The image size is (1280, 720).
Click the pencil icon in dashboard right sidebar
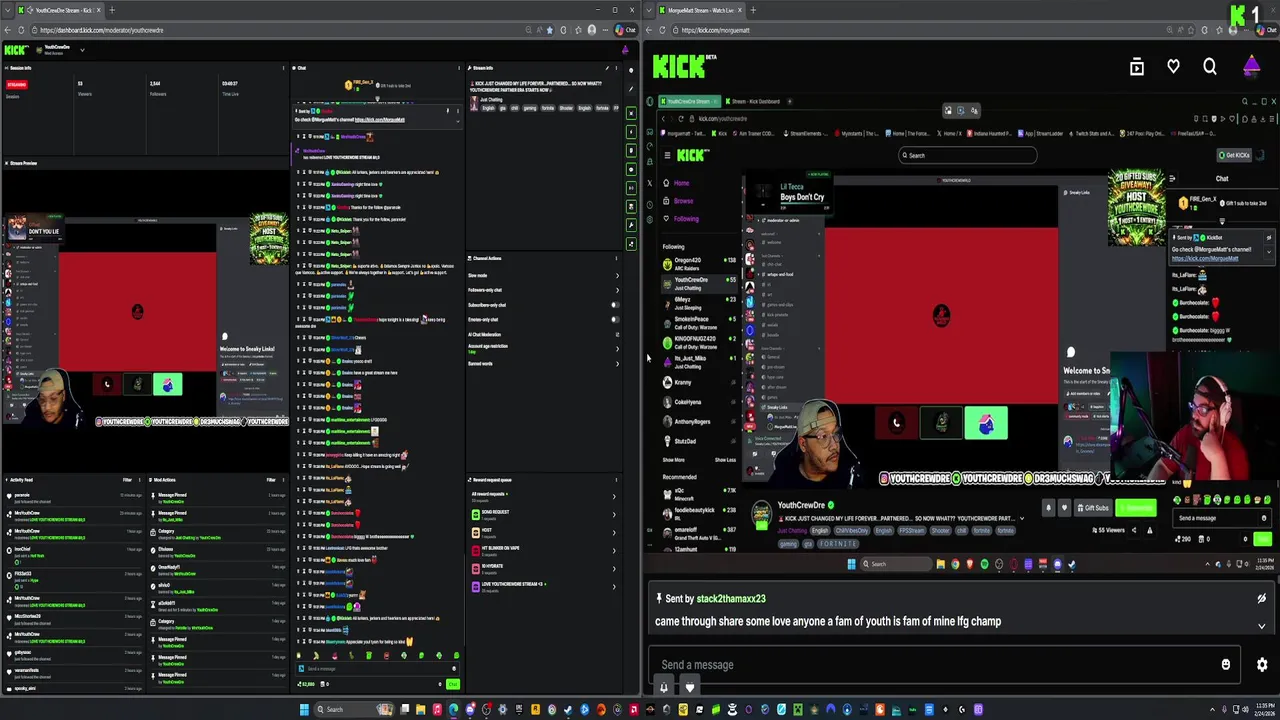(631, 89)
